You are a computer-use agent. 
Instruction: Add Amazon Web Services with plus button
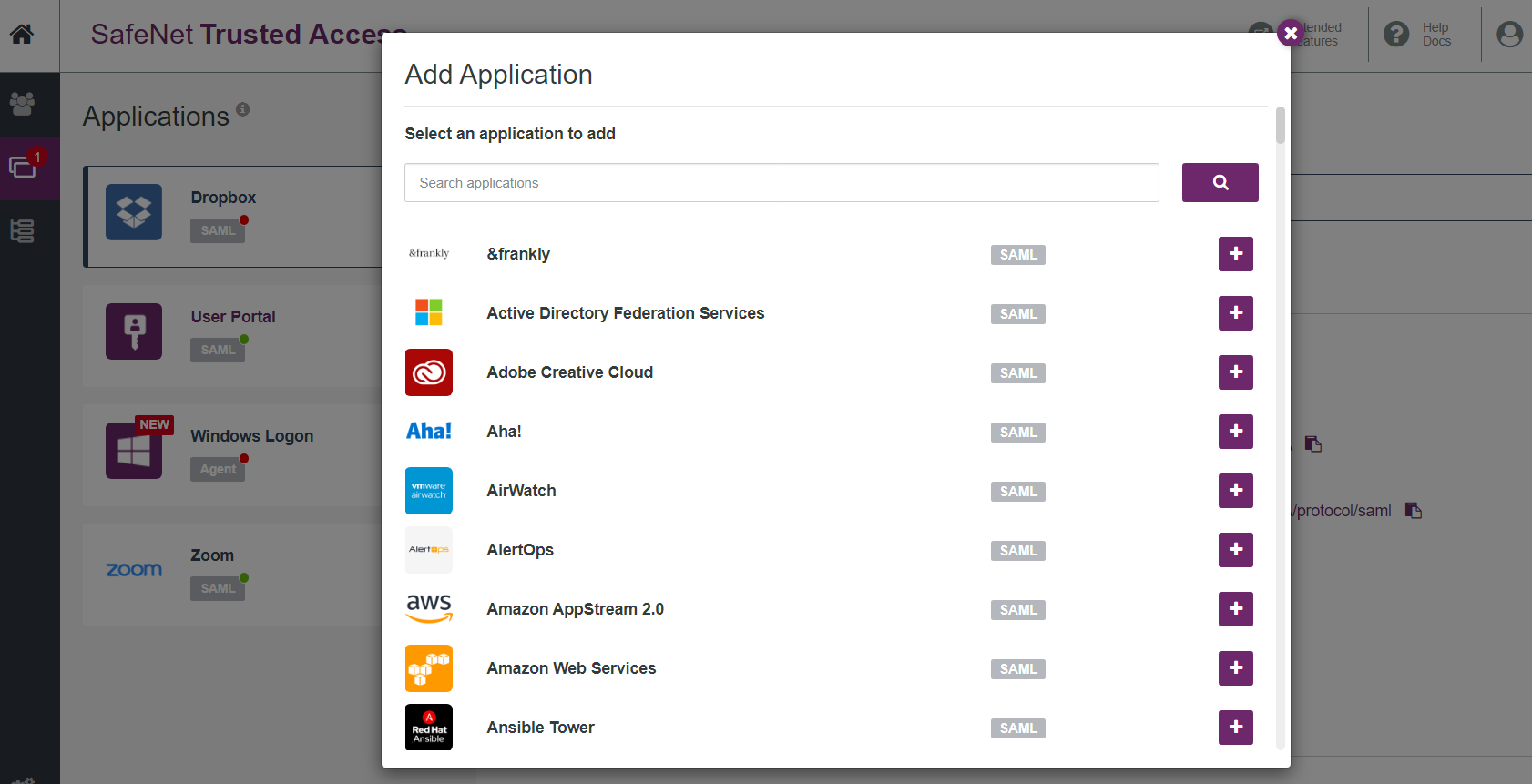point(1235,668)
